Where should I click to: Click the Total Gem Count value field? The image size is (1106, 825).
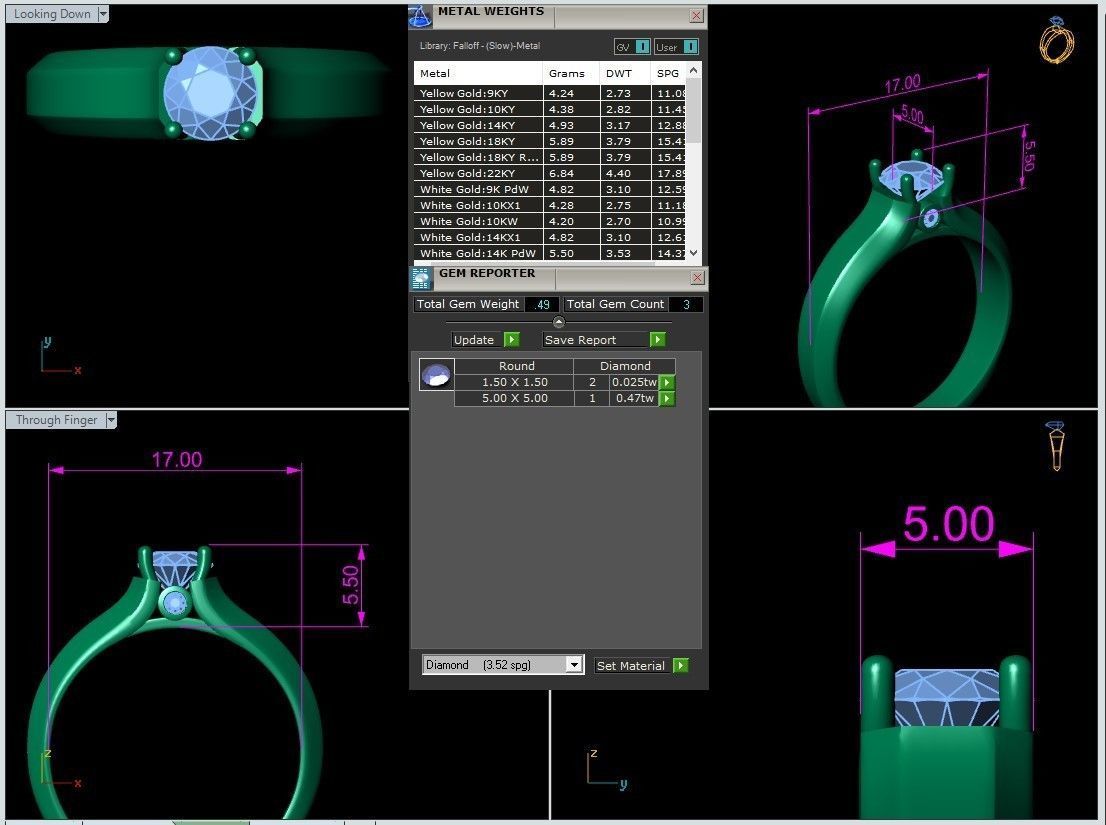[x=686, y=305]
